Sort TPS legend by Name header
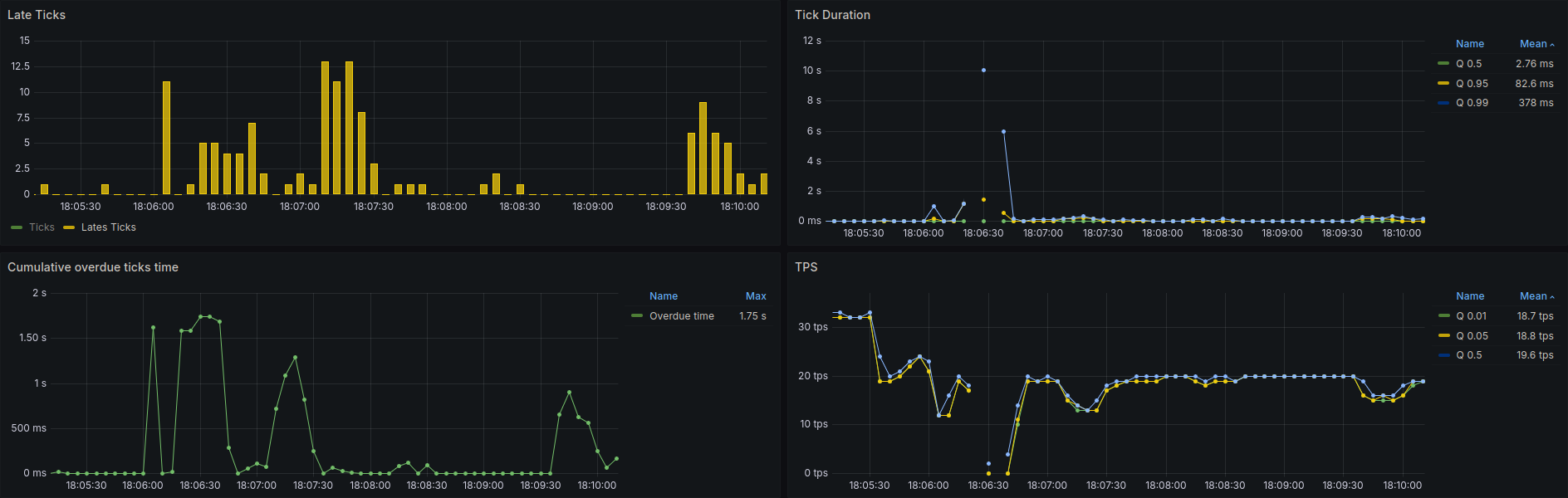This screenshot has height=498, width=1568. [x=1470, y=296]
